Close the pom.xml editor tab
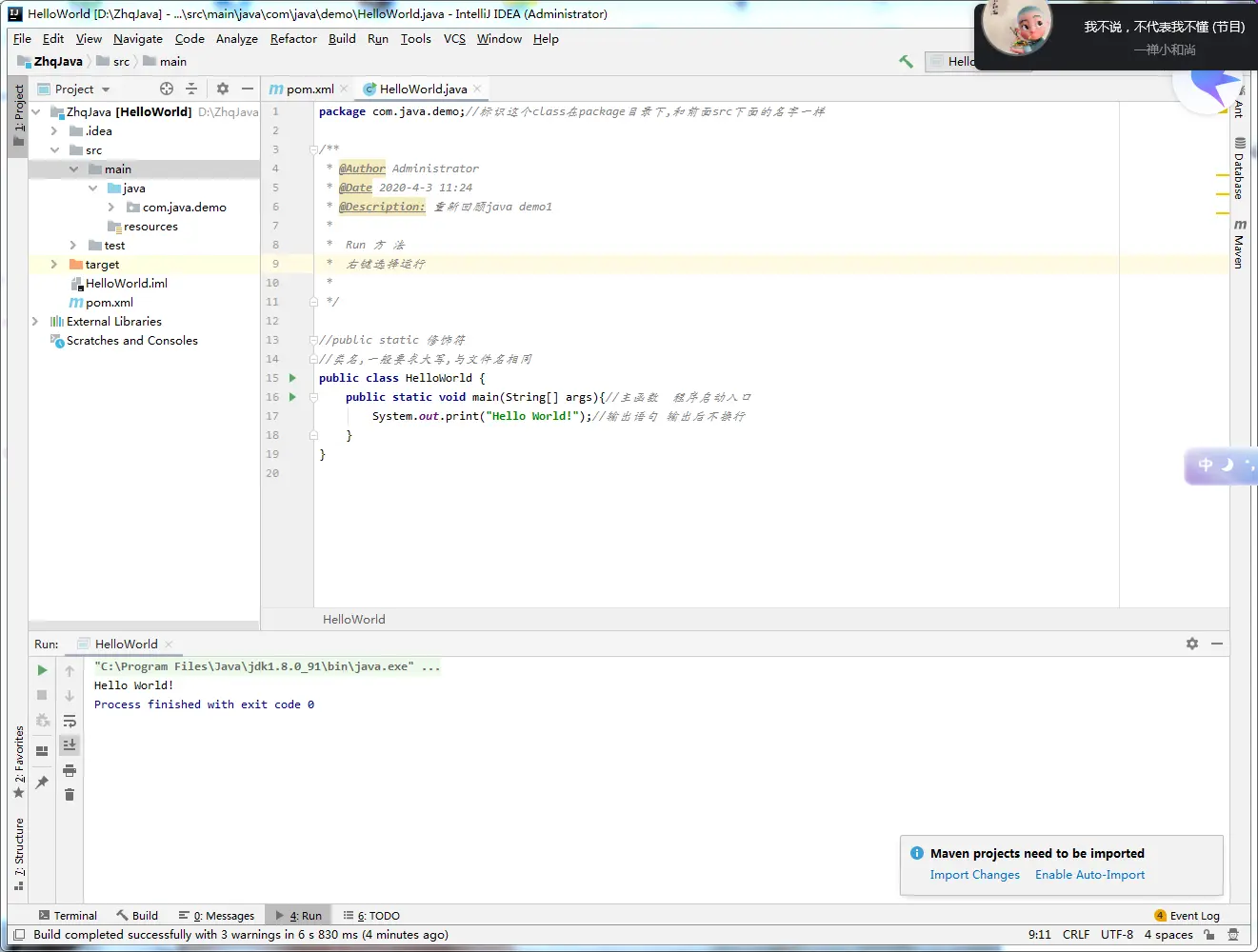 344,89
